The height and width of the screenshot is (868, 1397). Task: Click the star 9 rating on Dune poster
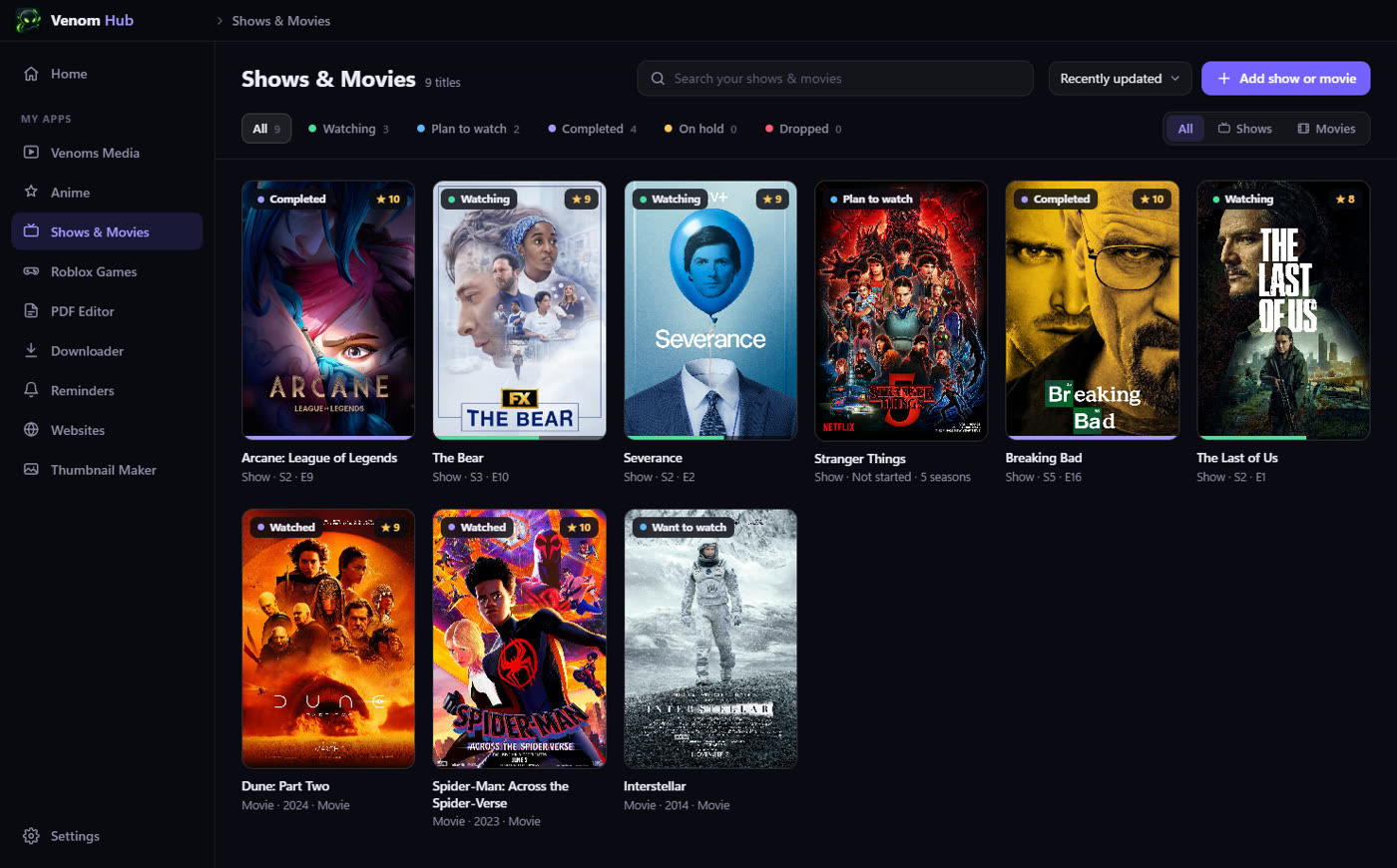[390, 528]
